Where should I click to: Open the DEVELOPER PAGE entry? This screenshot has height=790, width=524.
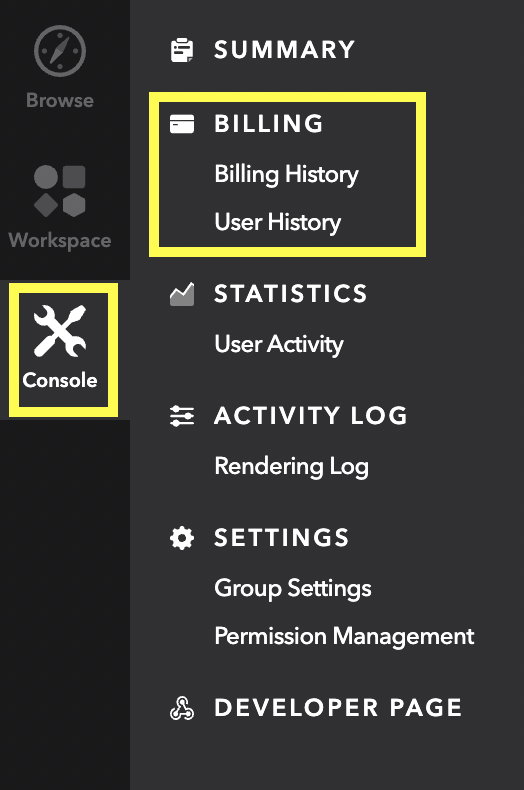click(338, 708)
